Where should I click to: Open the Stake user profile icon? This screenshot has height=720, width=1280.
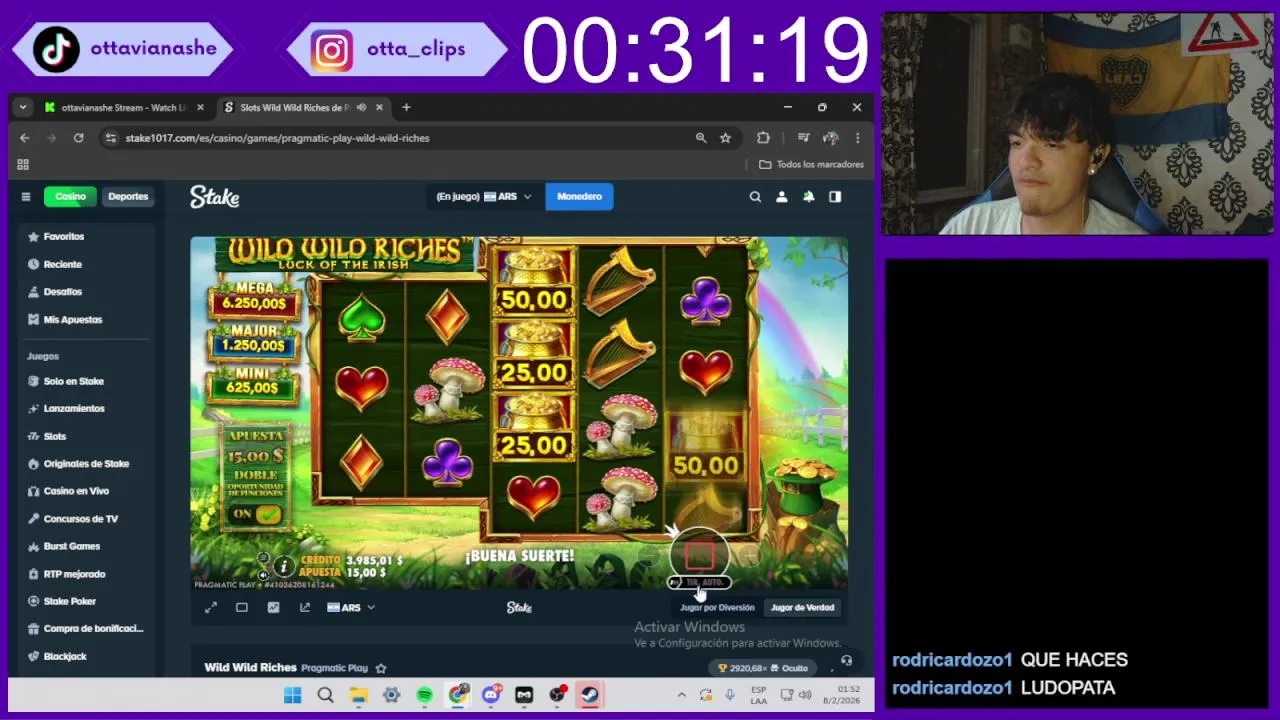[782, 197]
